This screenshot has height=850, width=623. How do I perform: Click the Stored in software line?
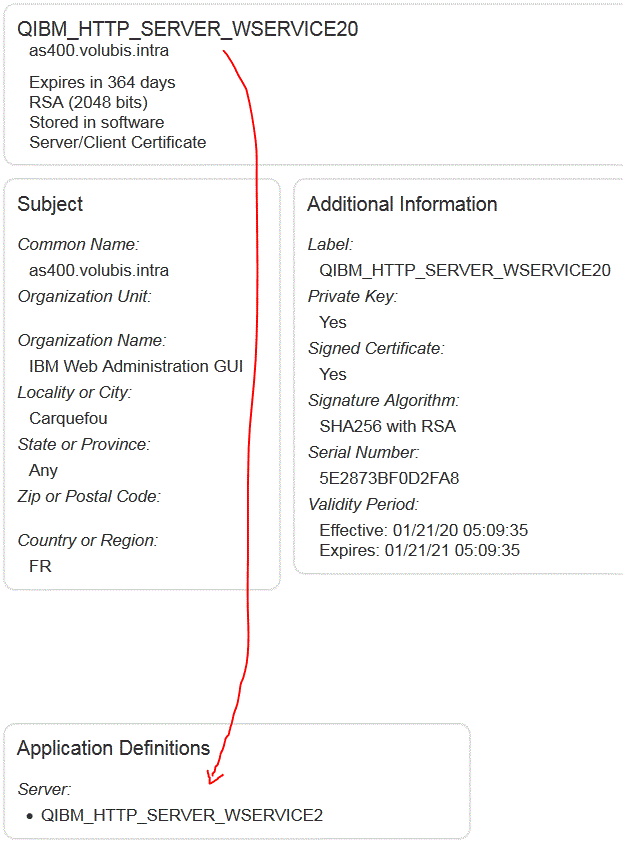tap(97, 122)
